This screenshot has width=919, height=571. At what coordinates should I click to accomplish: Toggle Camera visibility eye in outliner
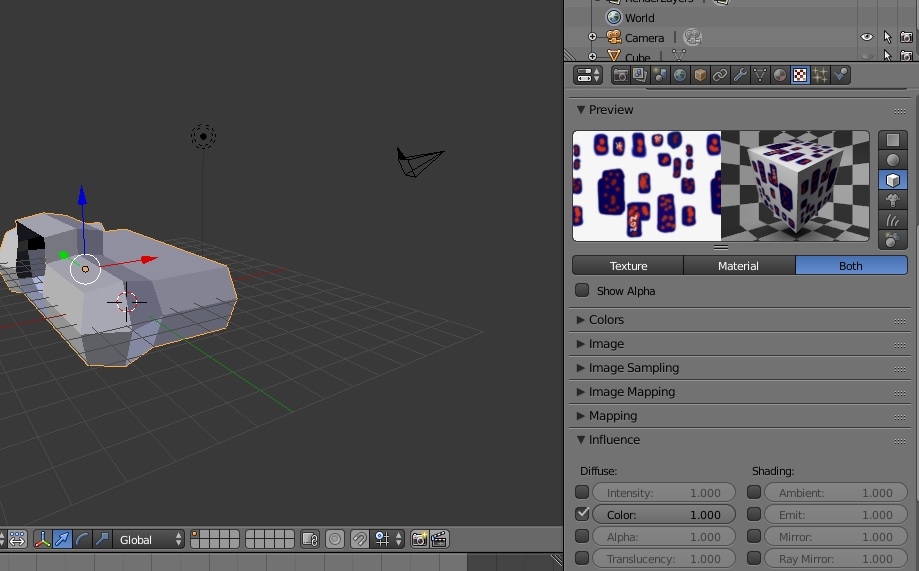[867, 38]
